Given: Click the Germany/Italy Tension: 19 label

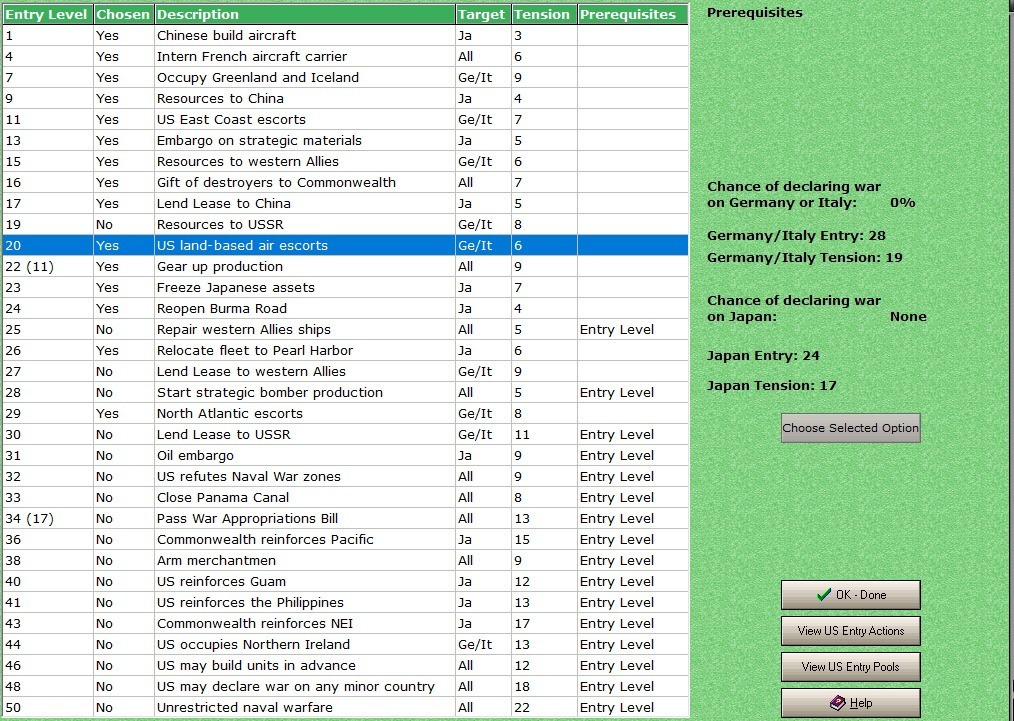Looking at the screenshot, I should pos(804,258).
